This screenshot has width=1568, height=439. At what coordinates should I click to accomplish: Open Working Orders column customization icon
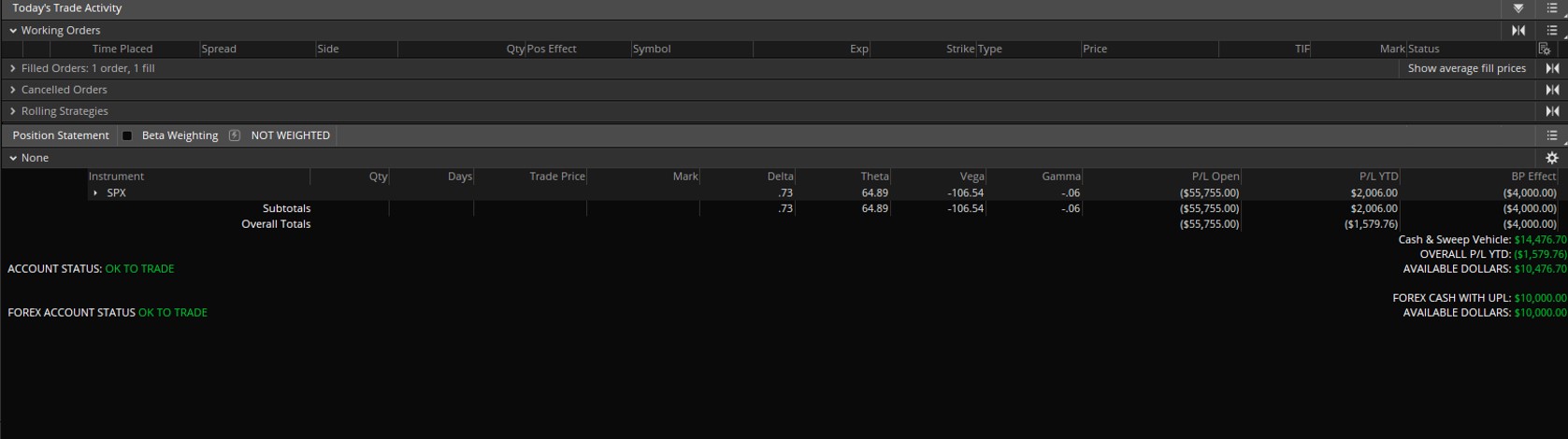point(1544,49)
